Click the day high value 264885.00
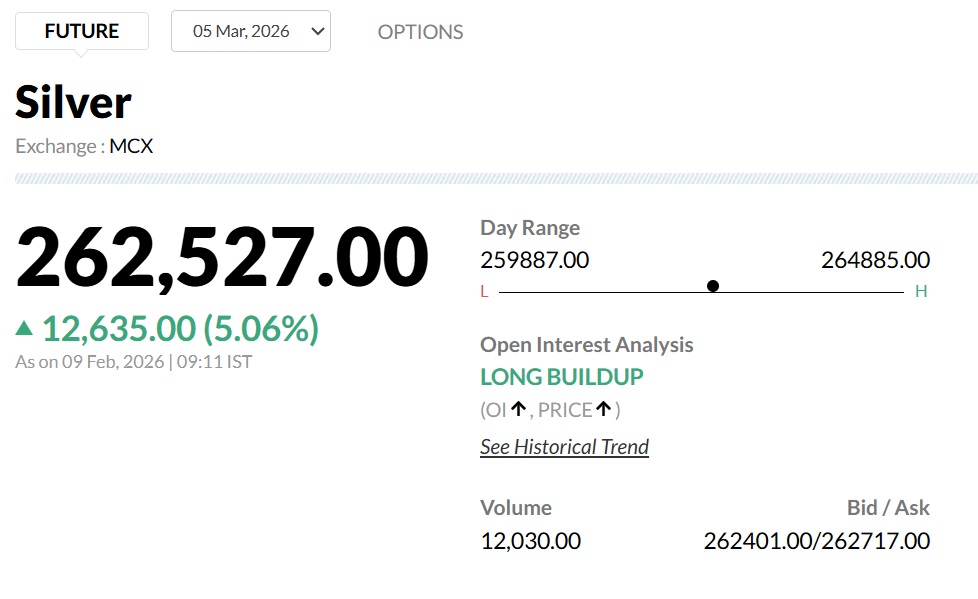The width and height of the screenshot is (978, 599). pos(875,260)
